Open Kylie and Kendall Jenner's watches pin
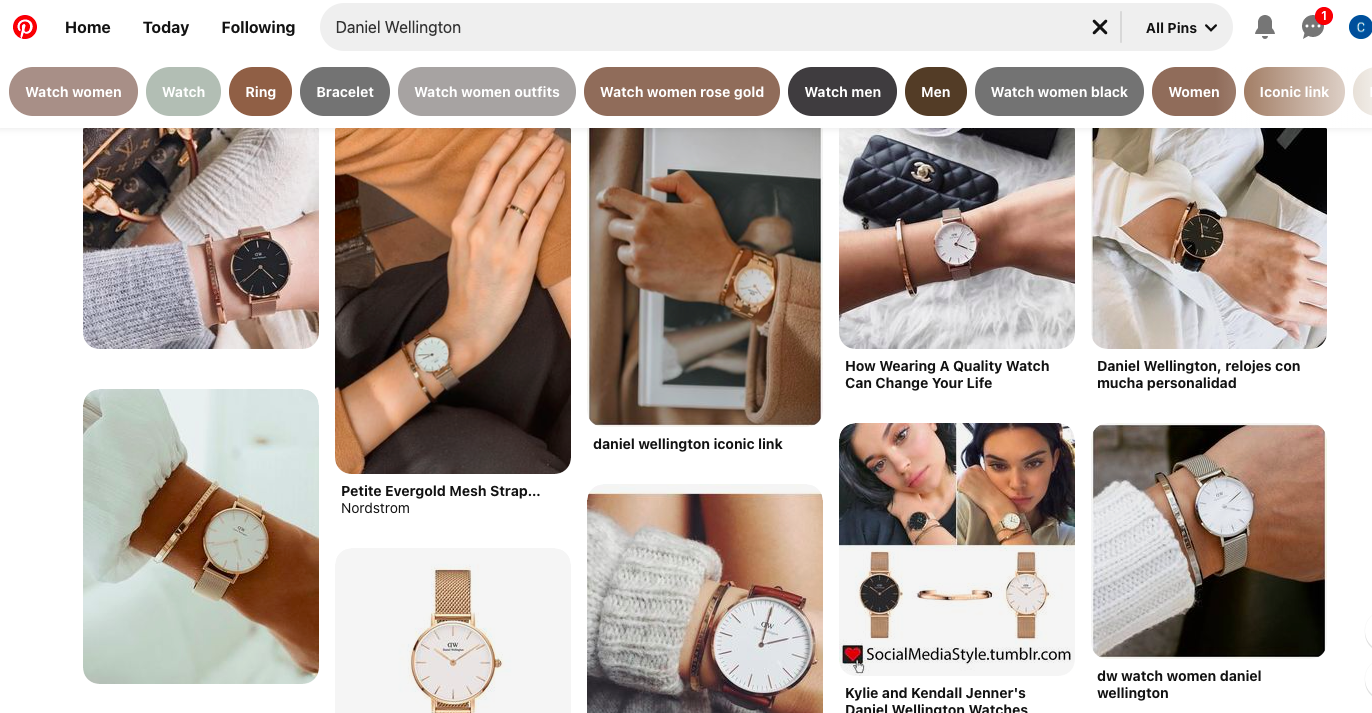The height and width of the screenshot is (713, 1372). point(936,701)
